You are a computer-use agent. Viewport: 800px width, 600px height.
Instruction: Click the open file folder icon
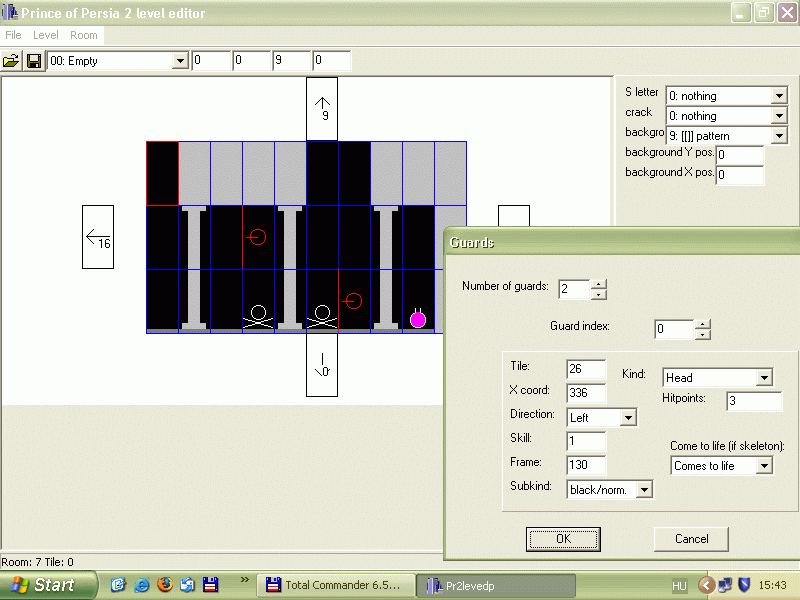tap(11, 61)
